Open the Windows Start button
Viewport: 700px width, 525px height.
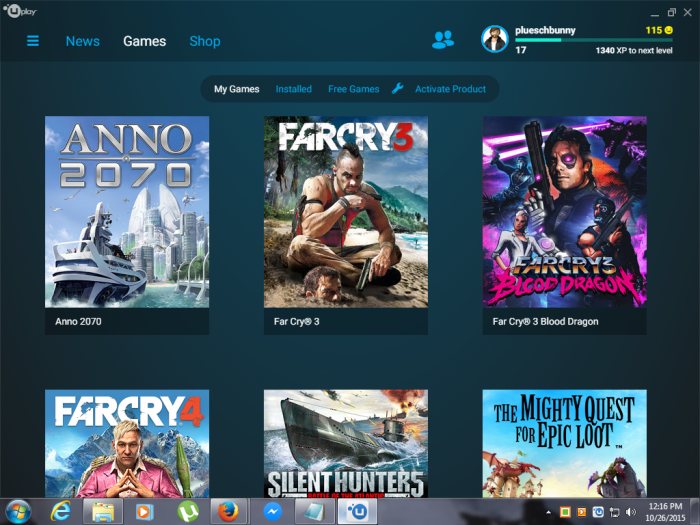coord(18,512)
